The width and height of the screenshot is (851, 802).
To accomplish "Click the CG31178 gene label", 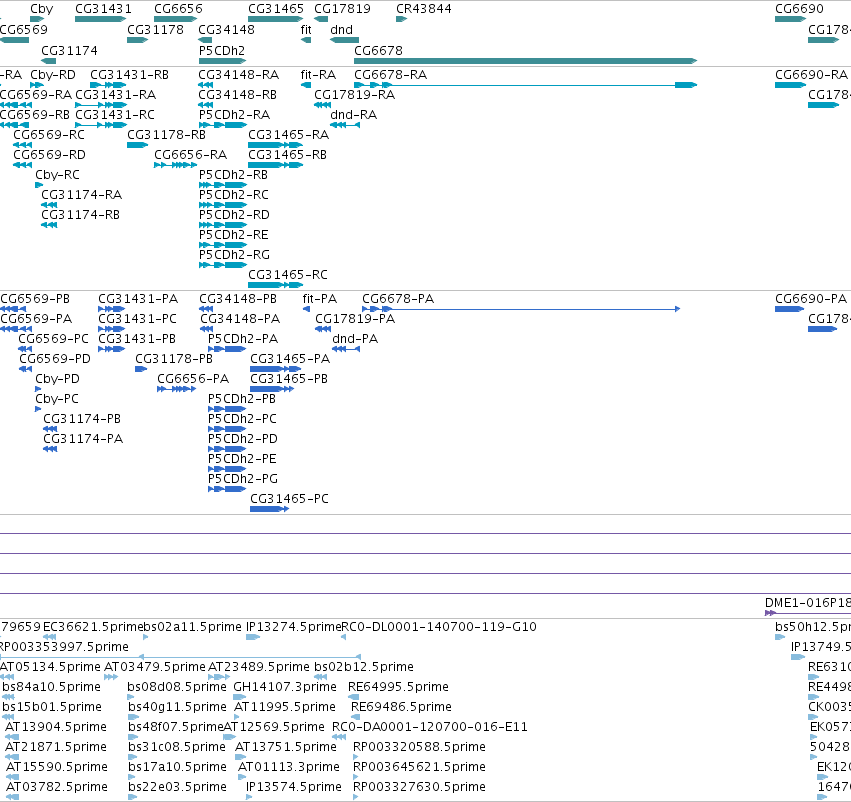I will click(x=155, y=30).
